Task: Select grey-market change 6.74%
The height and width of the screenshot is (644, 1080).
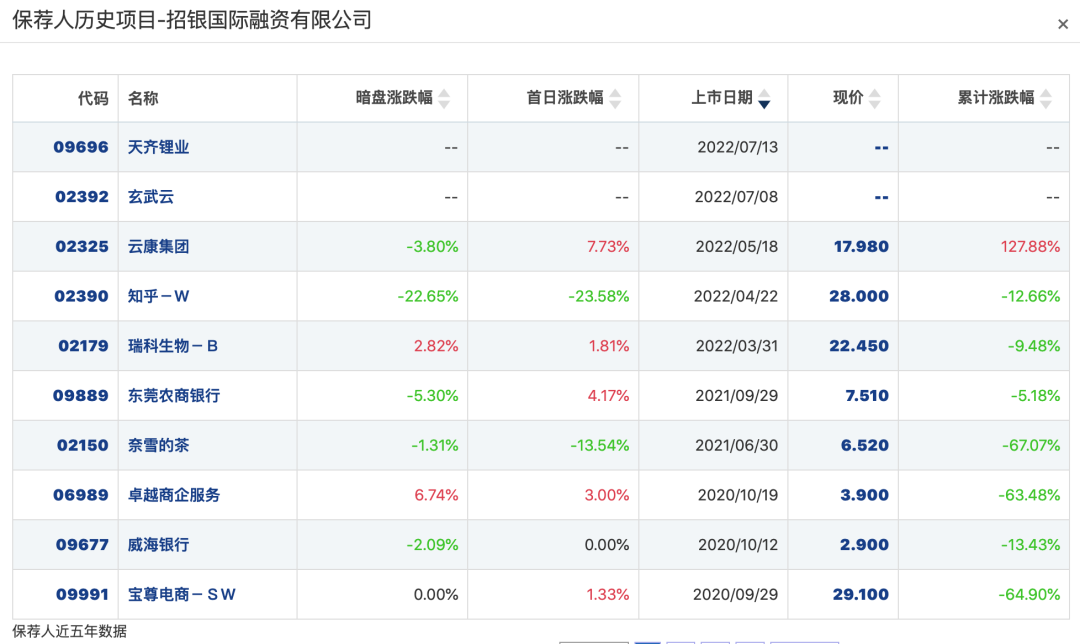Action: click(436, 495)
